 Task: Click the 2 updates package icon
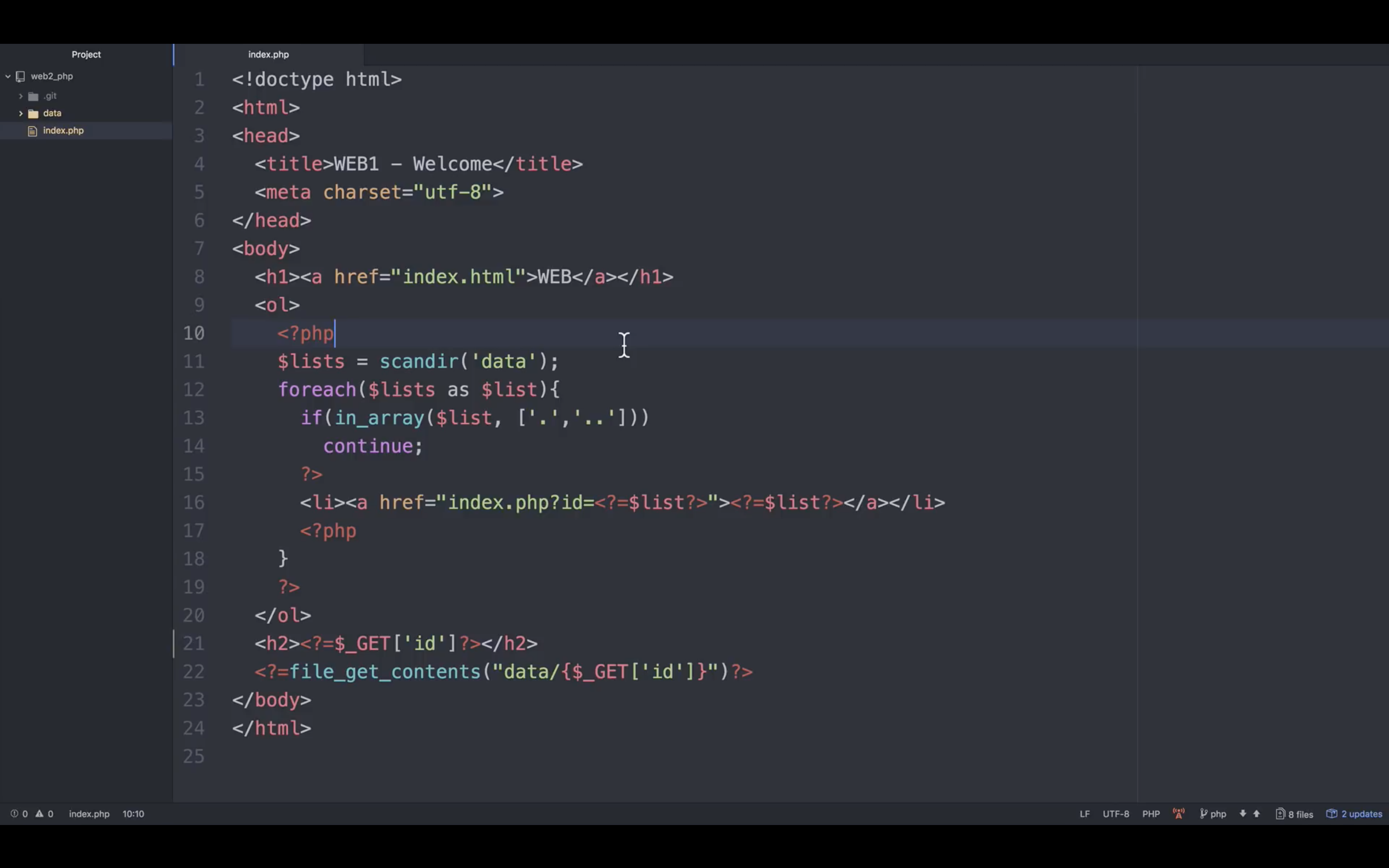(x=1332, y=813)
